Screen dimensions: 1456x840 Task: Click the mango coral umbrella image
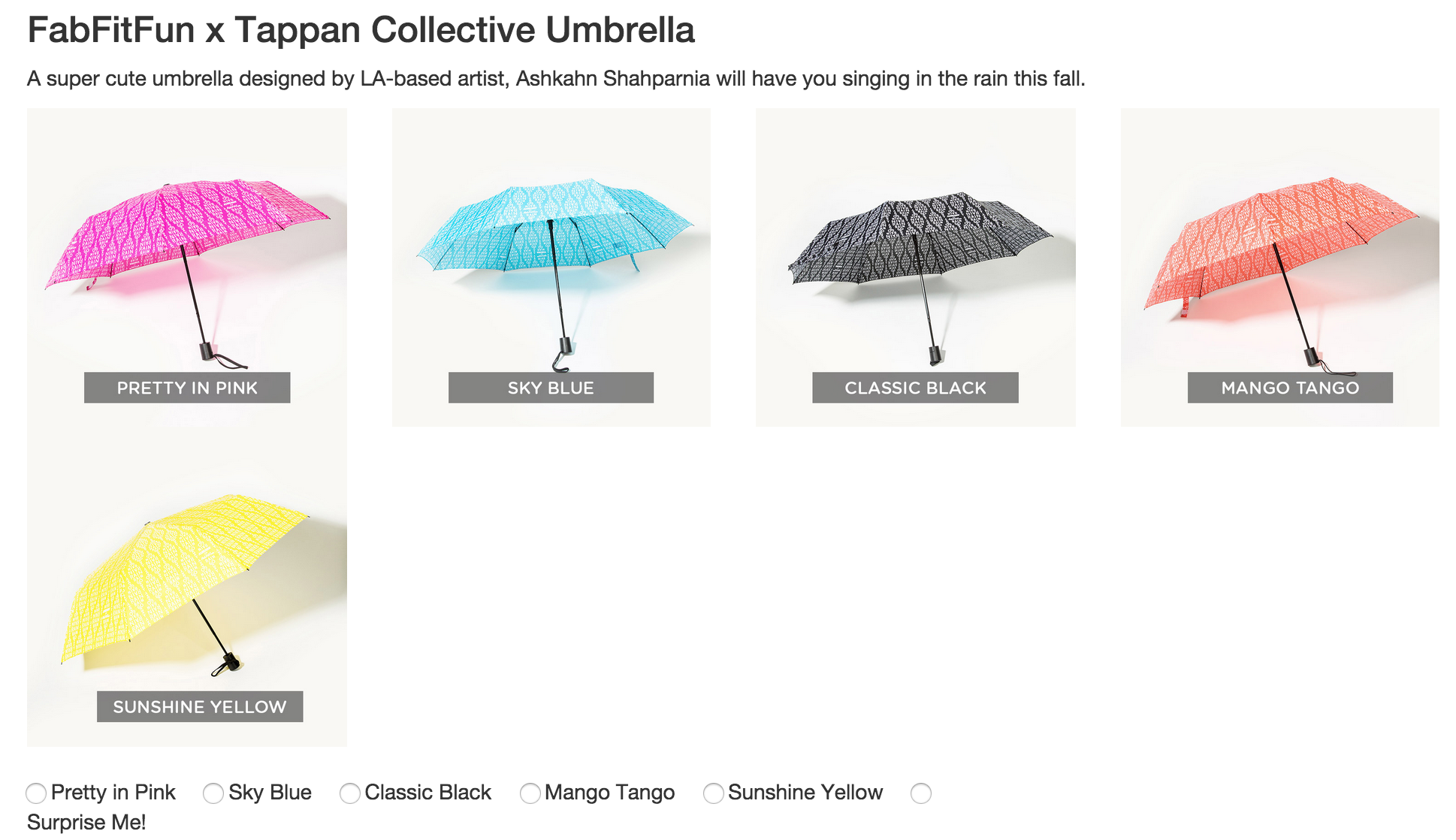click(x=1280, y=267)
